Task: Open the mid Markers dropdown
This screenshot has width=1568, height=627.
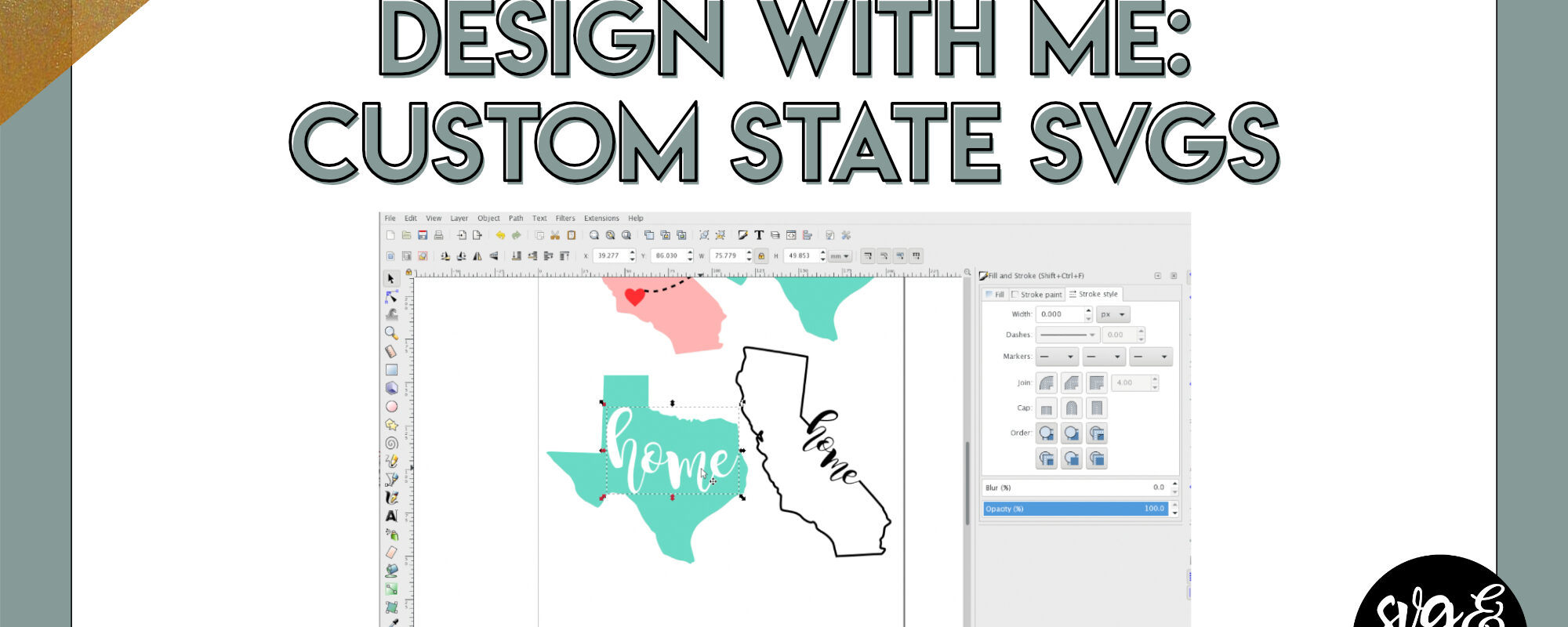Action: coord(1105,357)
